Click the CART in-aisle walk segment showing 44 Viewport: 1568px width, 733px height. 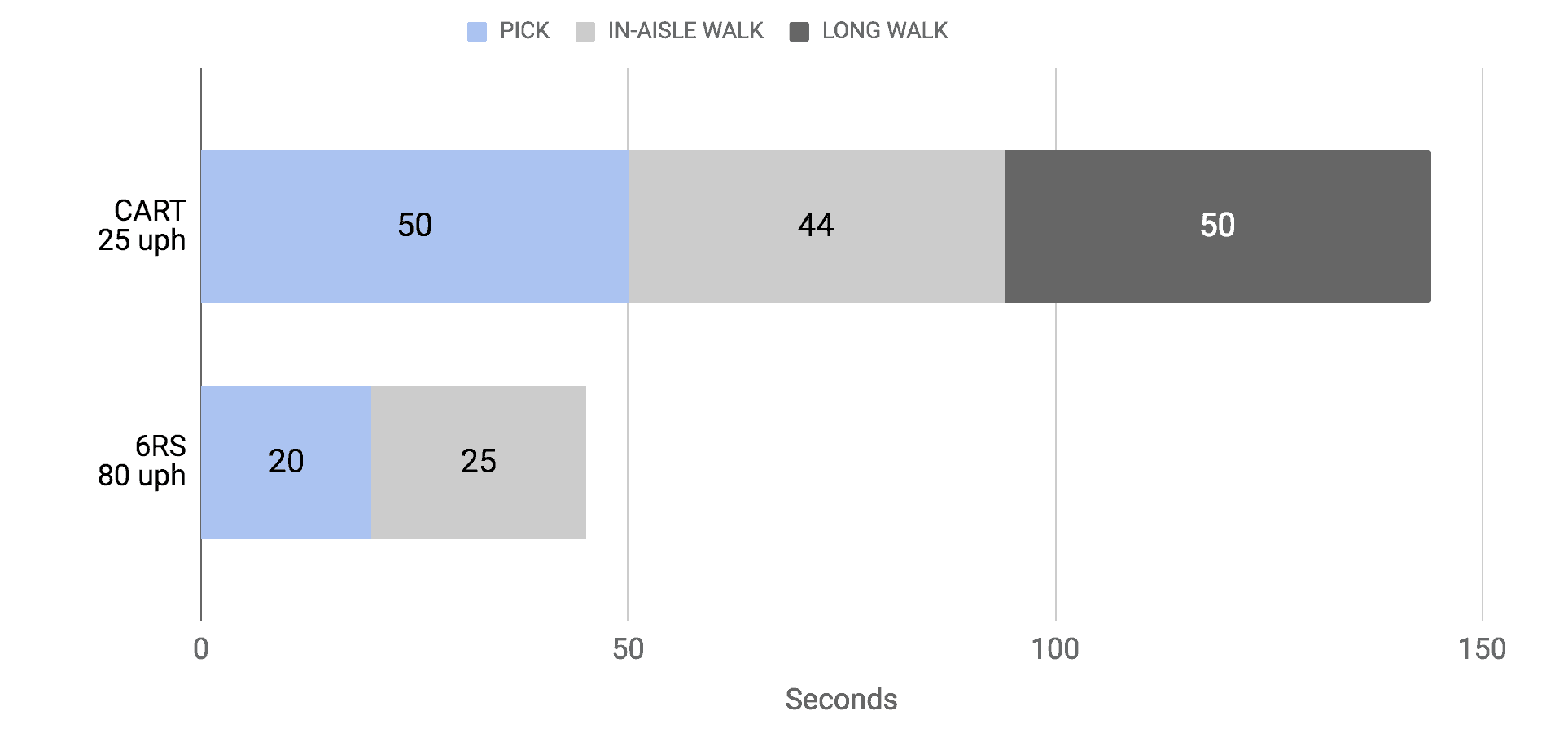coord(817,226)
